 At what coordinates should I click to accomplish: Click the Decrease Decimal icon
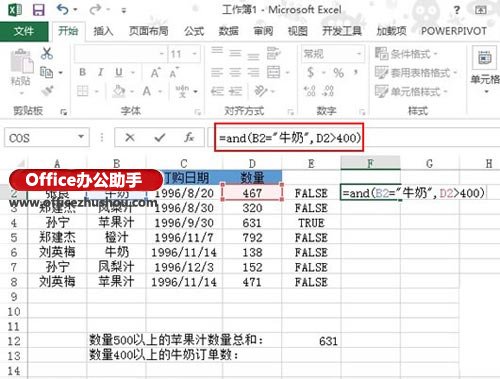click(x=328, y=91)
